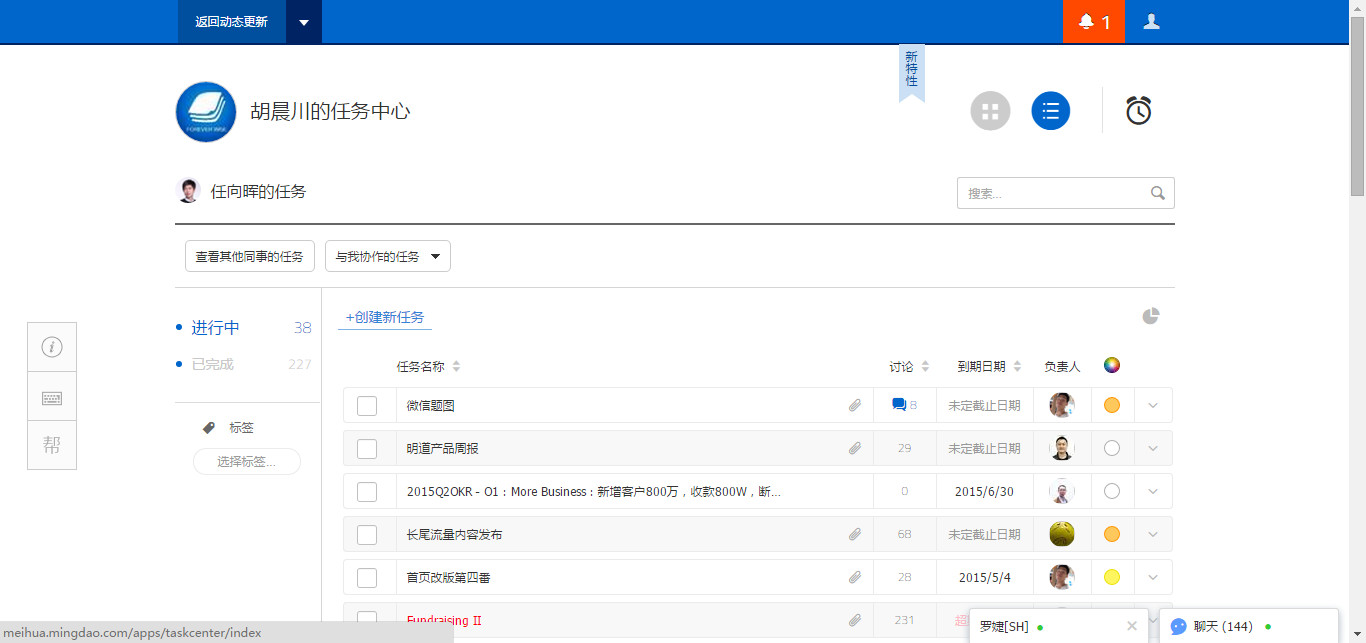Viewport: 1366px width, 643px height.
Task: Open the alarm clock reminder icon
Action: point(1138,110)
